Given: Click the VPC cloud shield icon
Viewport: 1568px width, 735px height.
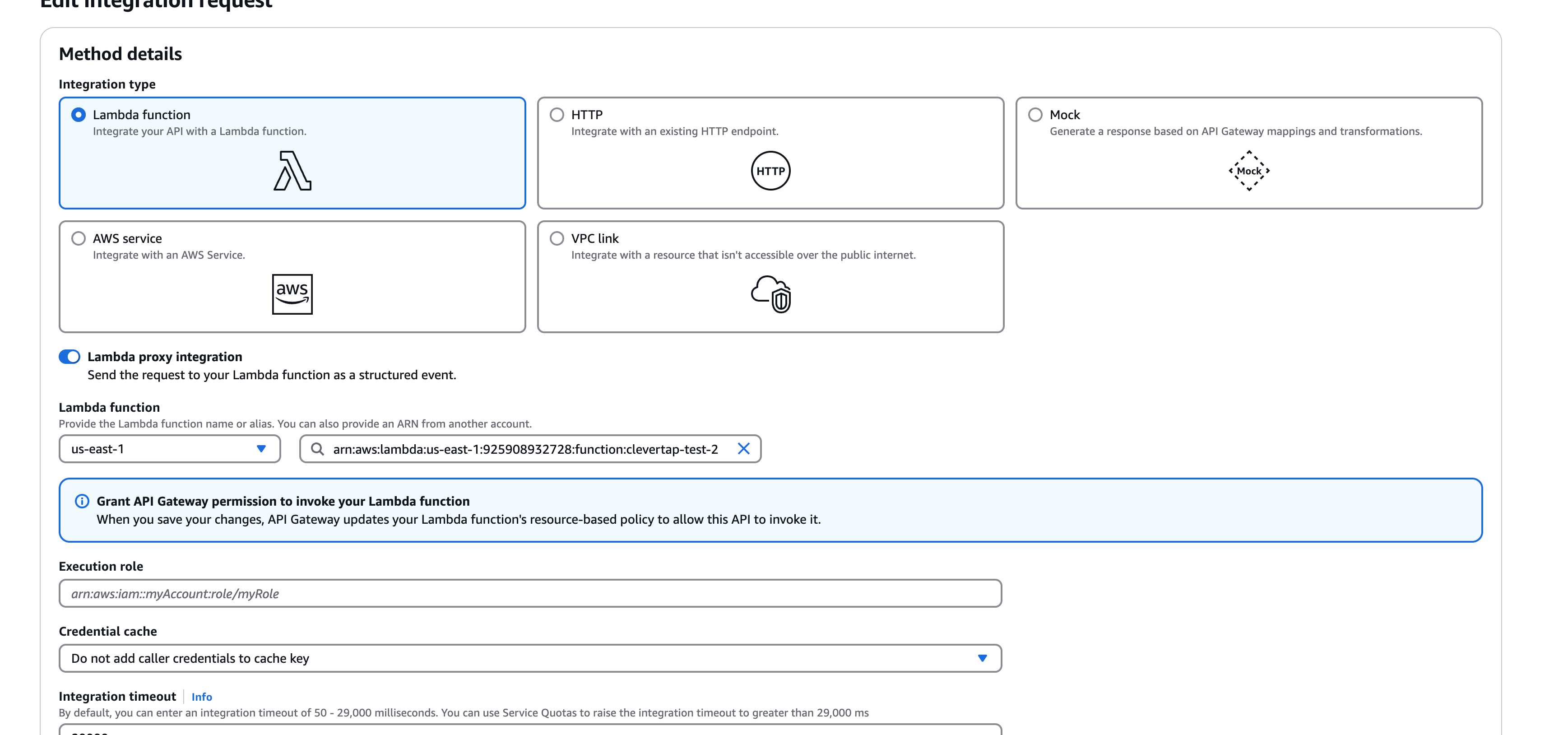Looking at the screenshot, I should tap(770, 294).
